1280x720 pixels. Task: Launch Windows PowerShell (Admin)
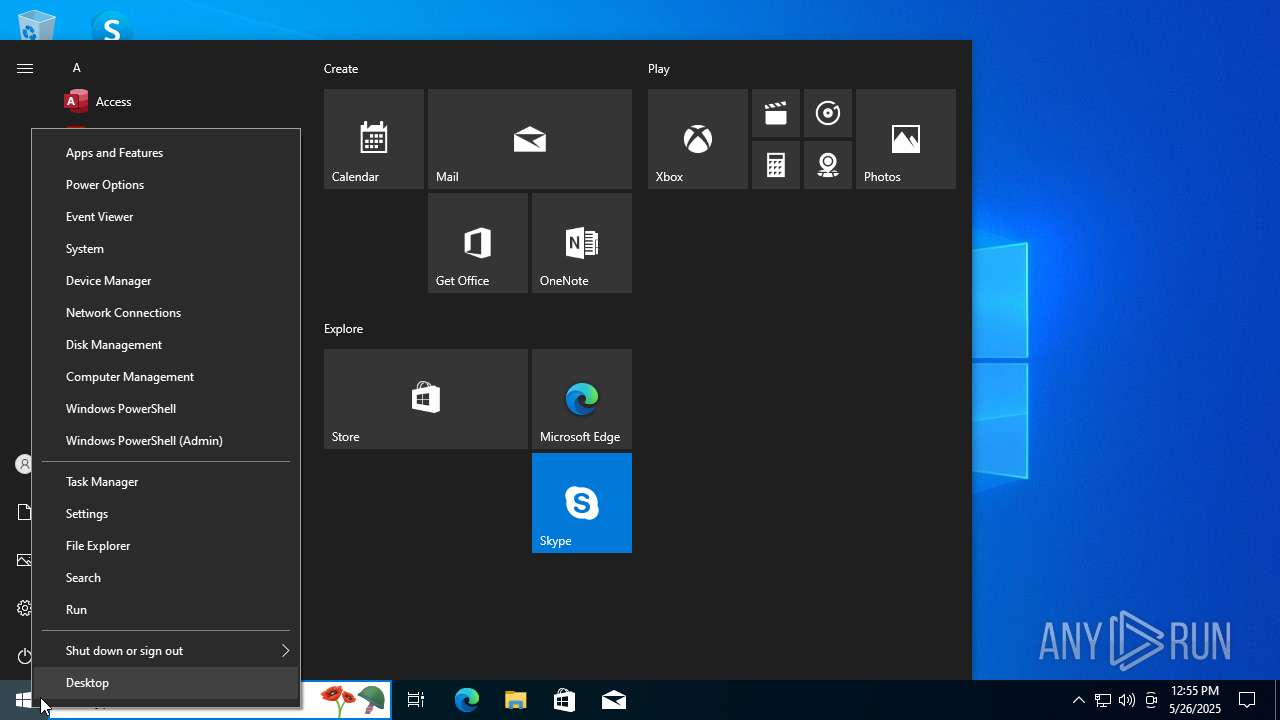coord(166,441)
